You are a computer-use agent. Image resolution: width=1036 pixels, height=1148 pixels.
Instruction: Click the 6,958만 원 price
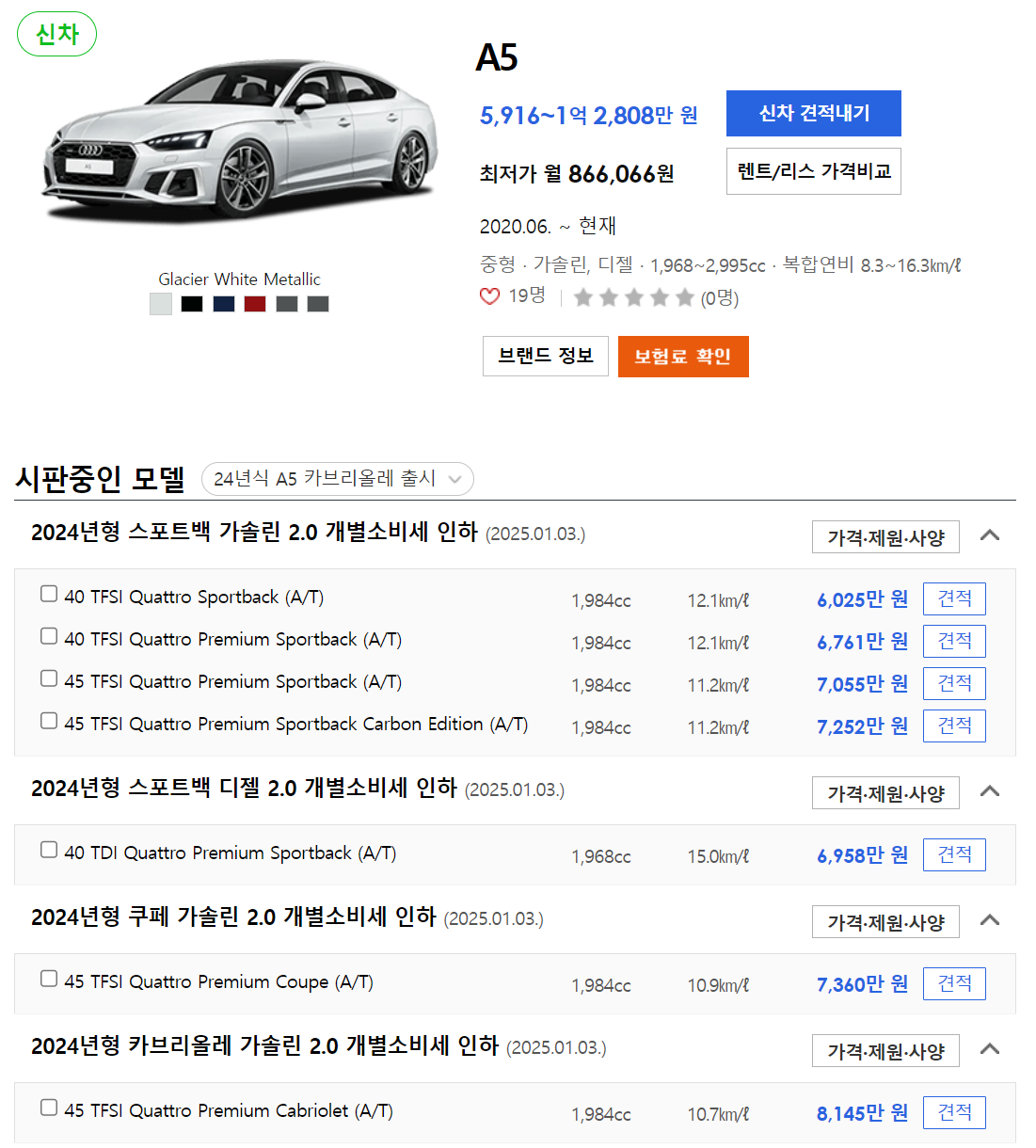[862, 855]
